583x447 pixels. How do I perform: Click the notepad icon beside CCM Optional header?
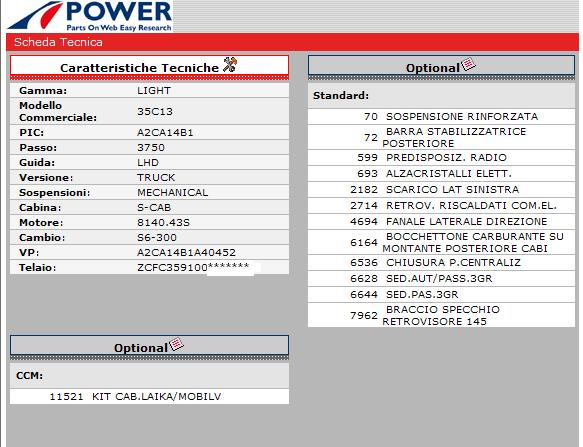176,344
